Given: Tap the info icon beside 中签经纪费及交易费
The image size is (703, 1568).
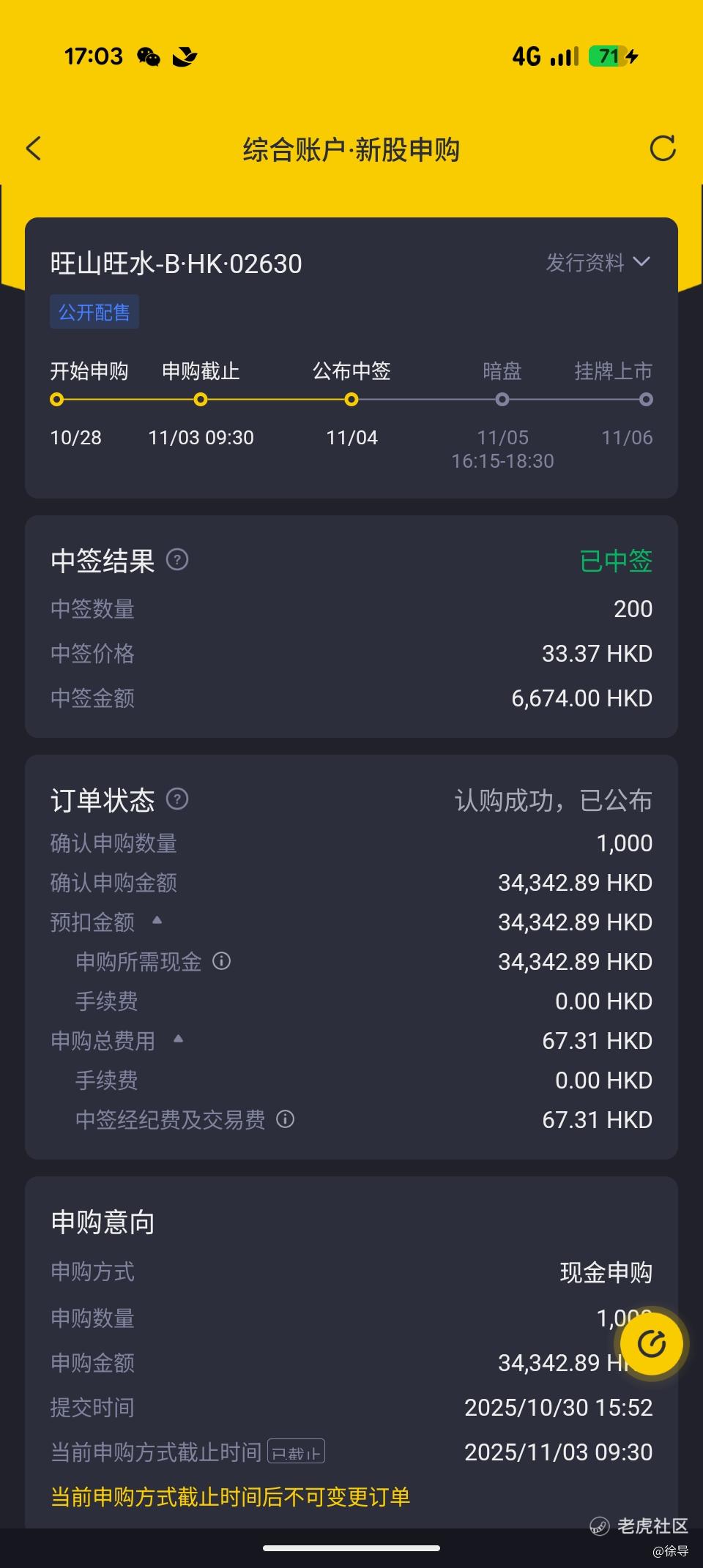Looking at the screenshot, I should (285, 1119).
